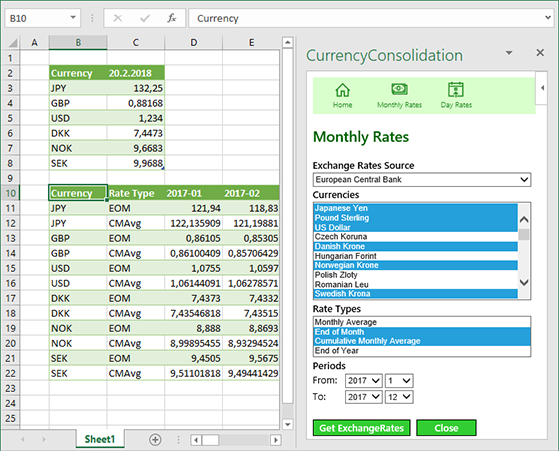Click the formula bar Enter checkmark icon
The height and width of the screenshot is (451, 559).
pos(145,18)
